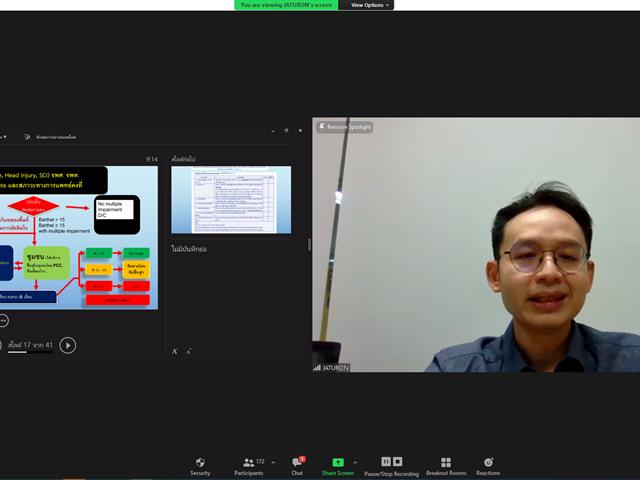Open the Participants panel

click(x=249, y=466)
